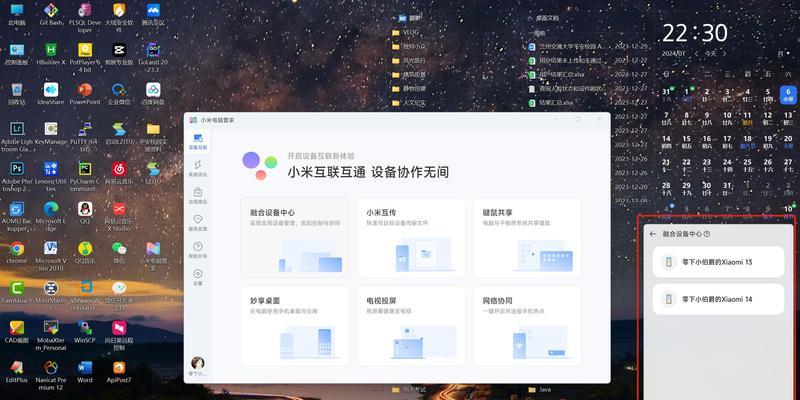Select the Xiaomi 14 device

(x=718, y=299)
